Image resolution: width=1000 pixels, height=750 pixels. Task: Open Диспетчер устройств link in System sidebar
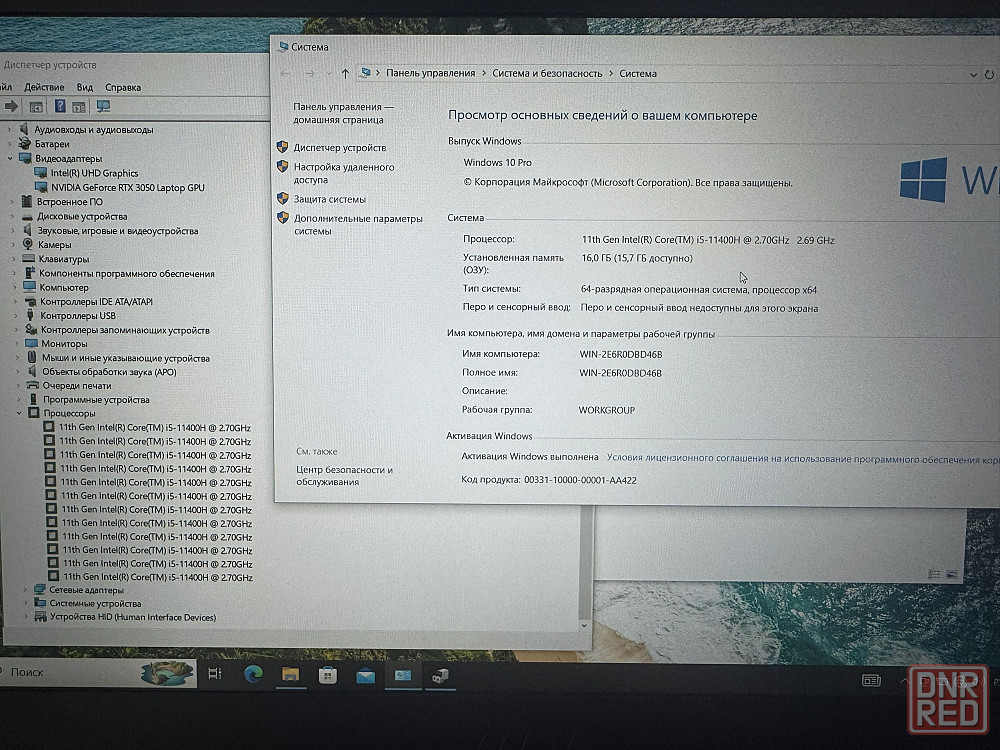[x=340, y=148]
